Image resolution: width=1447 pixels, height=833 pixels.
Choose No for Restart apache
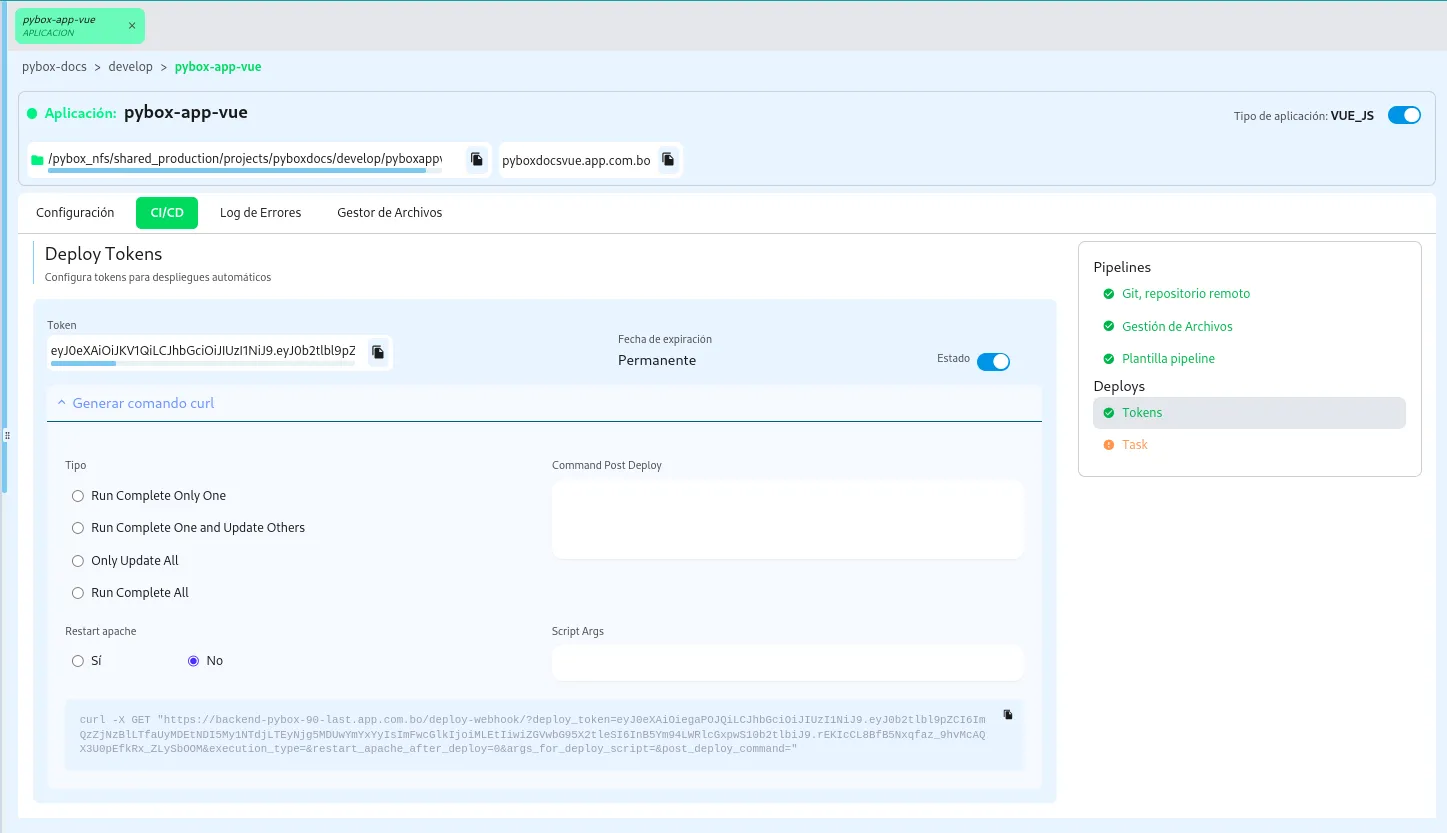point(194,661)
